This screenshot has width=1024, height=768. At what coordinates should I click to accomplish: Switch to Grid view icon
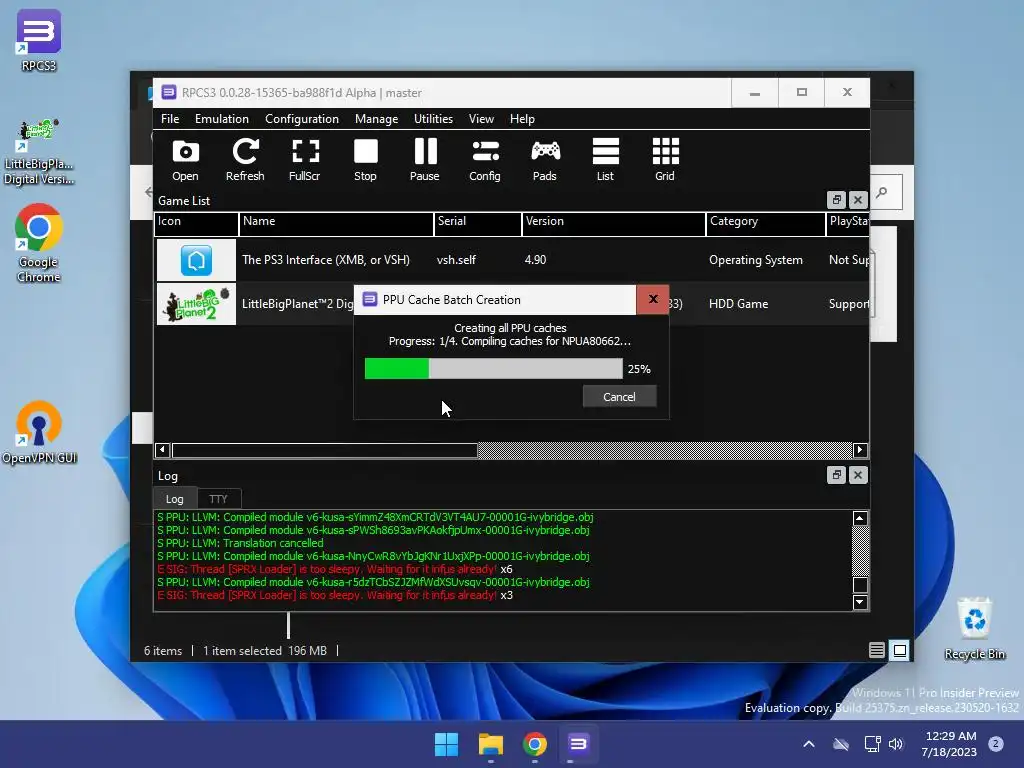(x=665, y=160)
